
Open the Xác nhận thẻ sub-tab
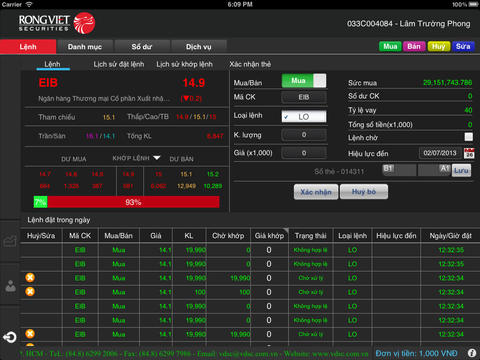coord(250,64)
